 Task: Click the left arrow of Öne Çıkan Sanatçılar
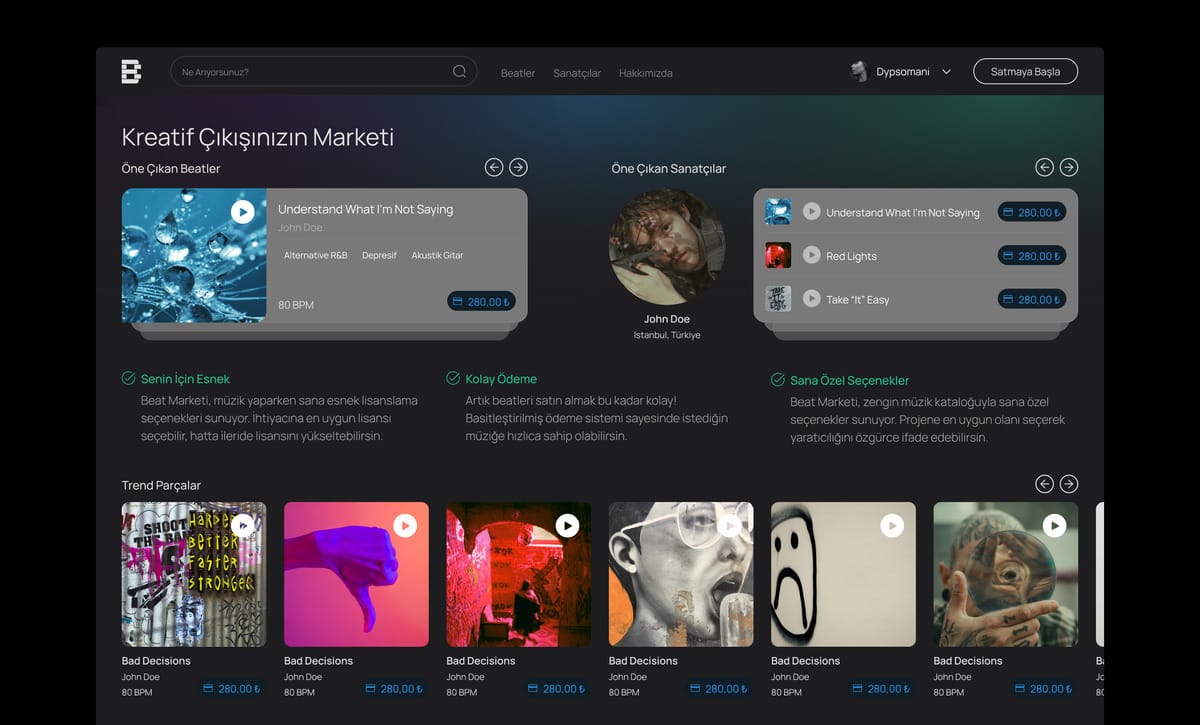click(x=1044, y=167)
